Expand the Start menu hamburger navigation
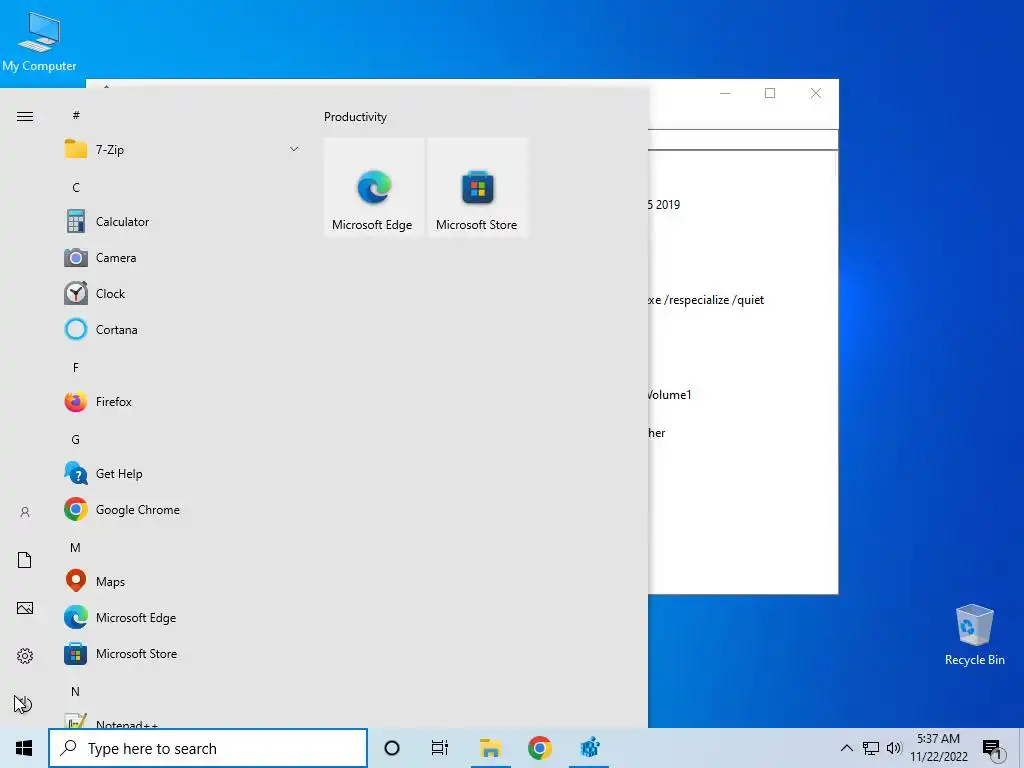Screen dimensions: 1024x768 pos(25,116)
